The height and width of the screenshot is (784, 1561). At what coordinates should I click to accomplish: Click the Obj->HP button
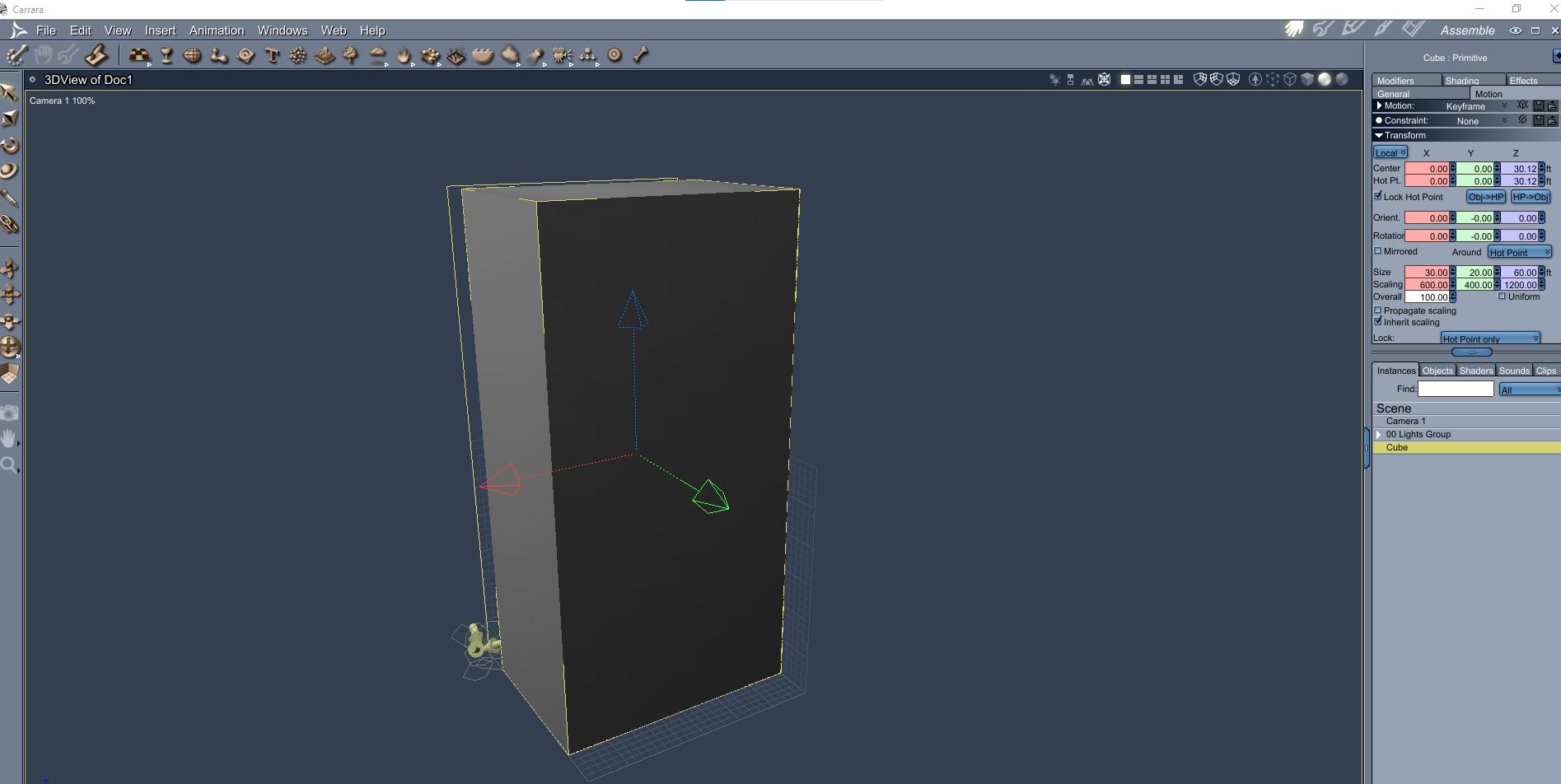[1486, 197]
